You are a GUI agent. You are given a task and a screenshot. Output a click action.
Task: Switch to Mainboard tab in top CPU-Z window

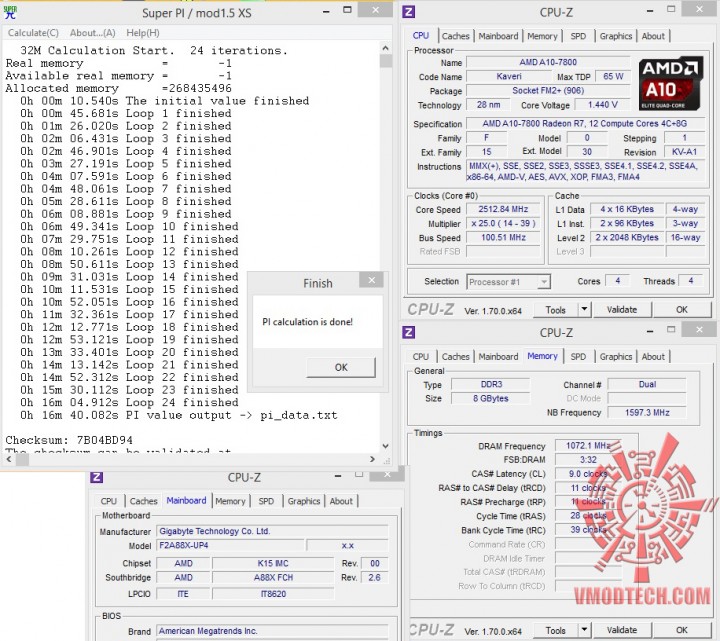click(x=498, y=36)
